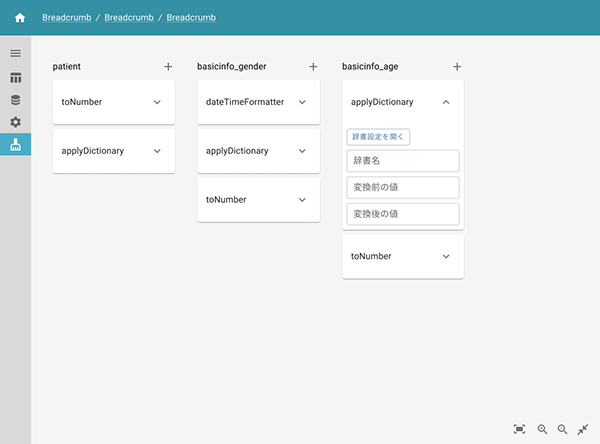The image size is (600, 444).
Task: Click the 辞書設定を開く button
Action: (x=378, y=137)
